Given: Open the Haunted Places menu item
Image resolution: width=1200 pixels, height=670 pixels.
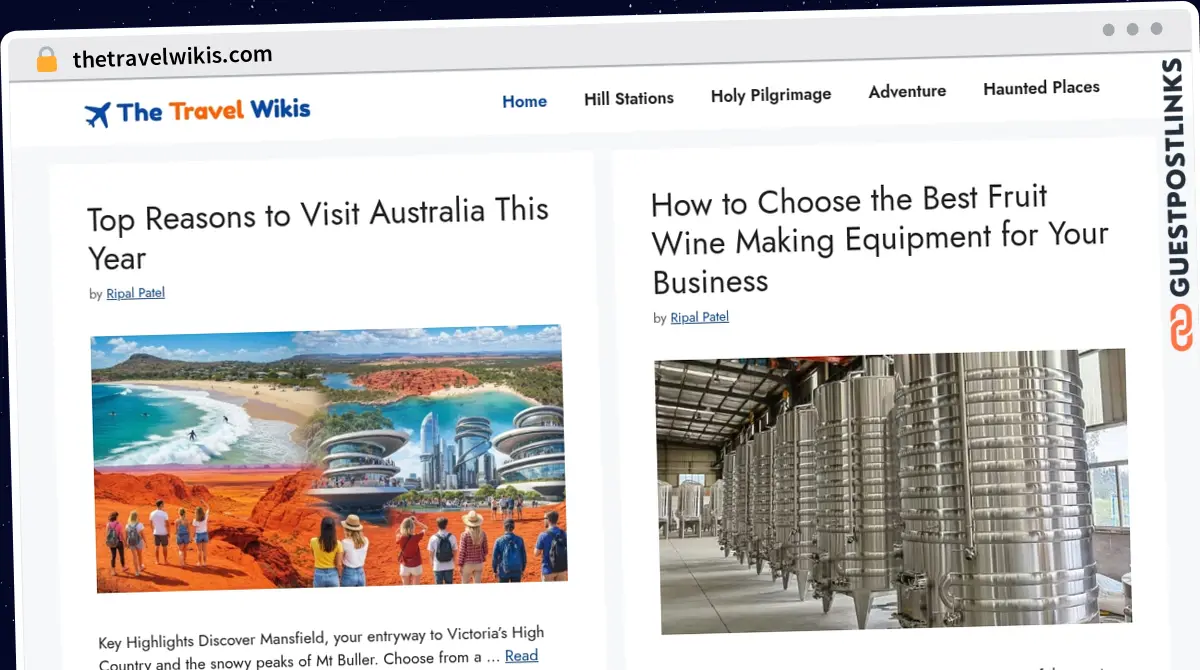Looking at the screenshot, I should (1041, 88).
